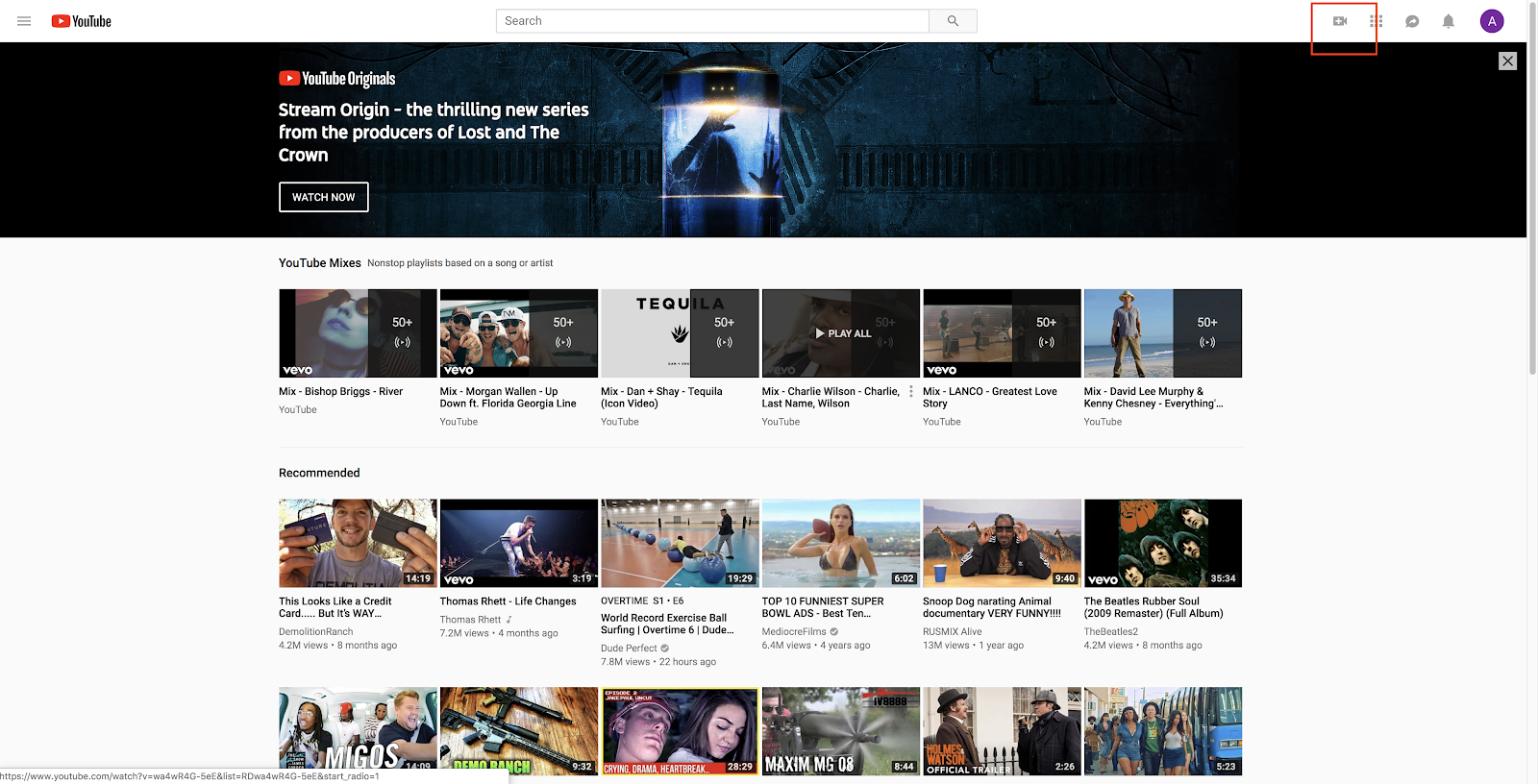The width and height of the screenshot is (1538, 784).
Task: Click the Recommended section heading
Action: click(319, 473)
